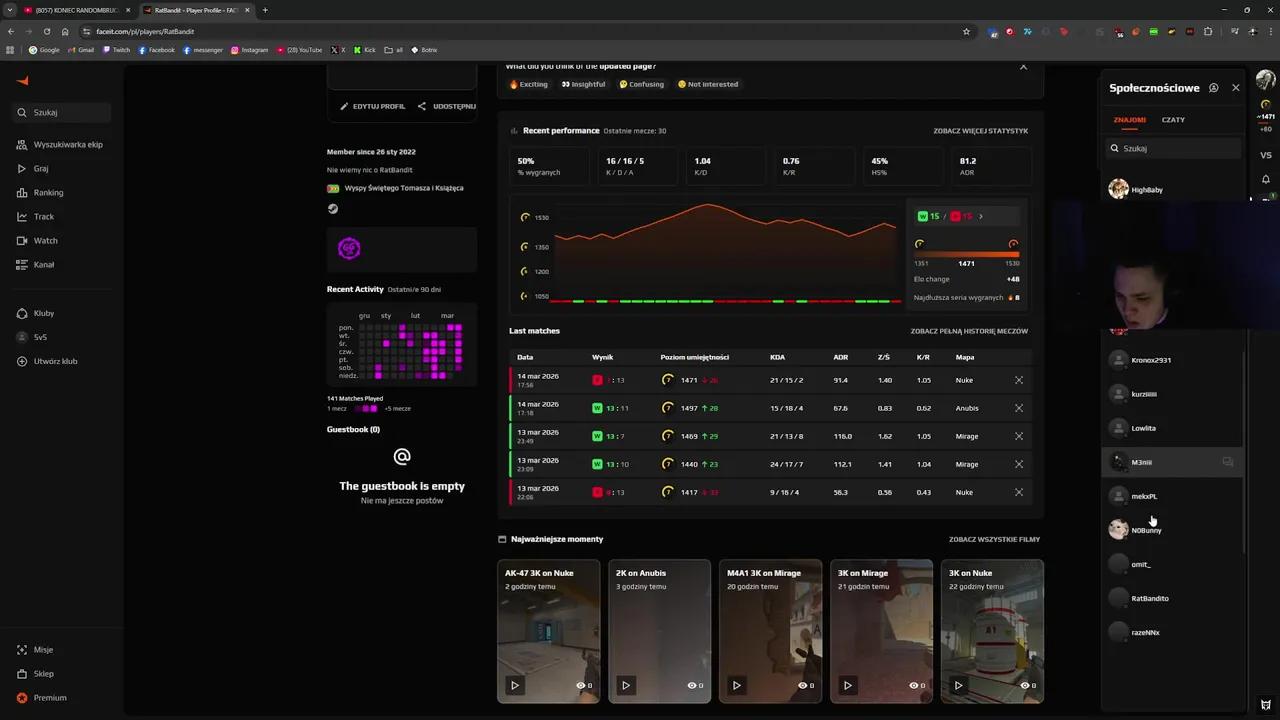
Task: Open the Wyszukiwarka ekip team finder
Action: (67, 145)
